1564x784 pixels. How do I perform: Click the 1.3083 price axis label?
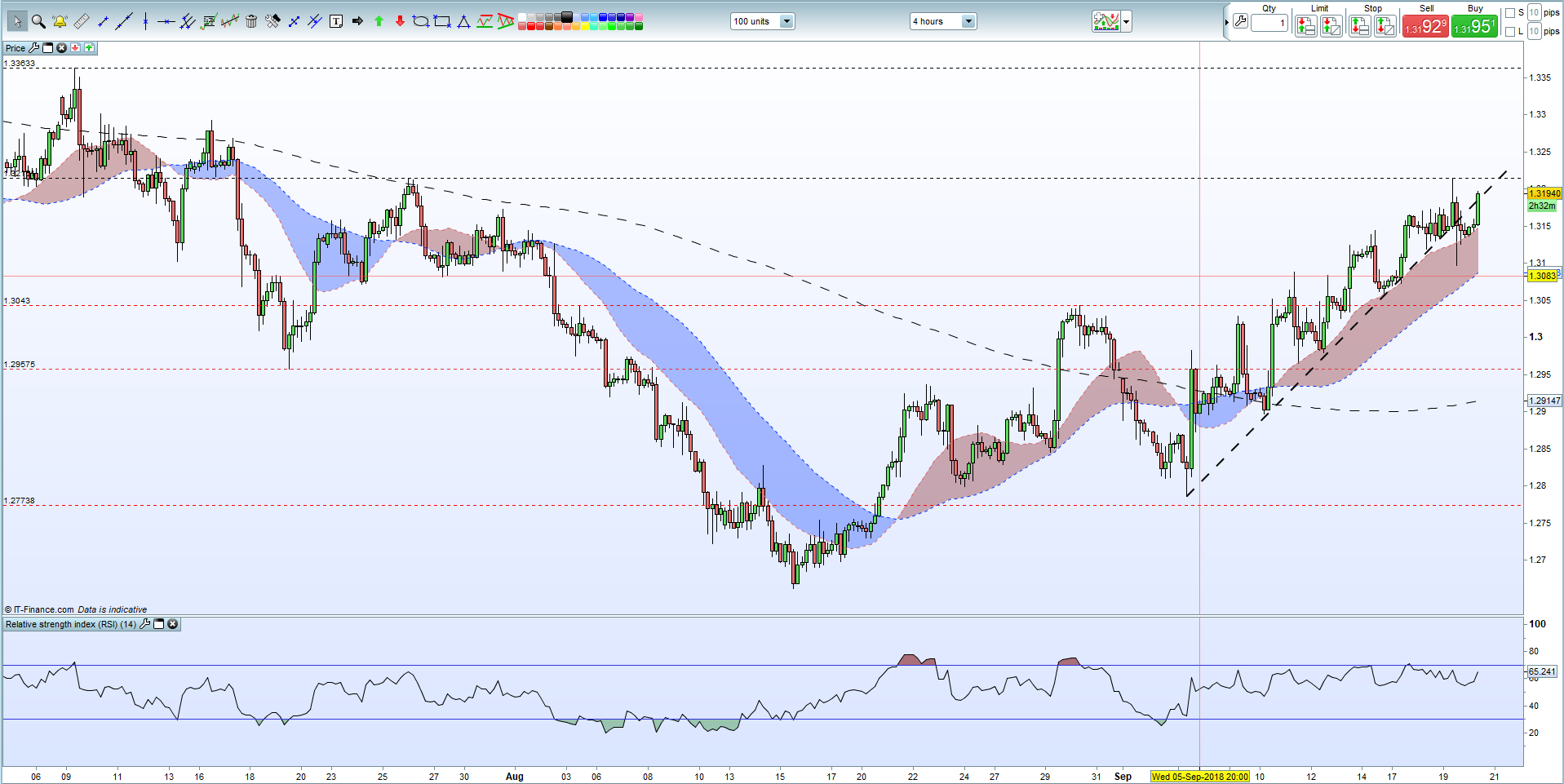tap(1542, 276)
